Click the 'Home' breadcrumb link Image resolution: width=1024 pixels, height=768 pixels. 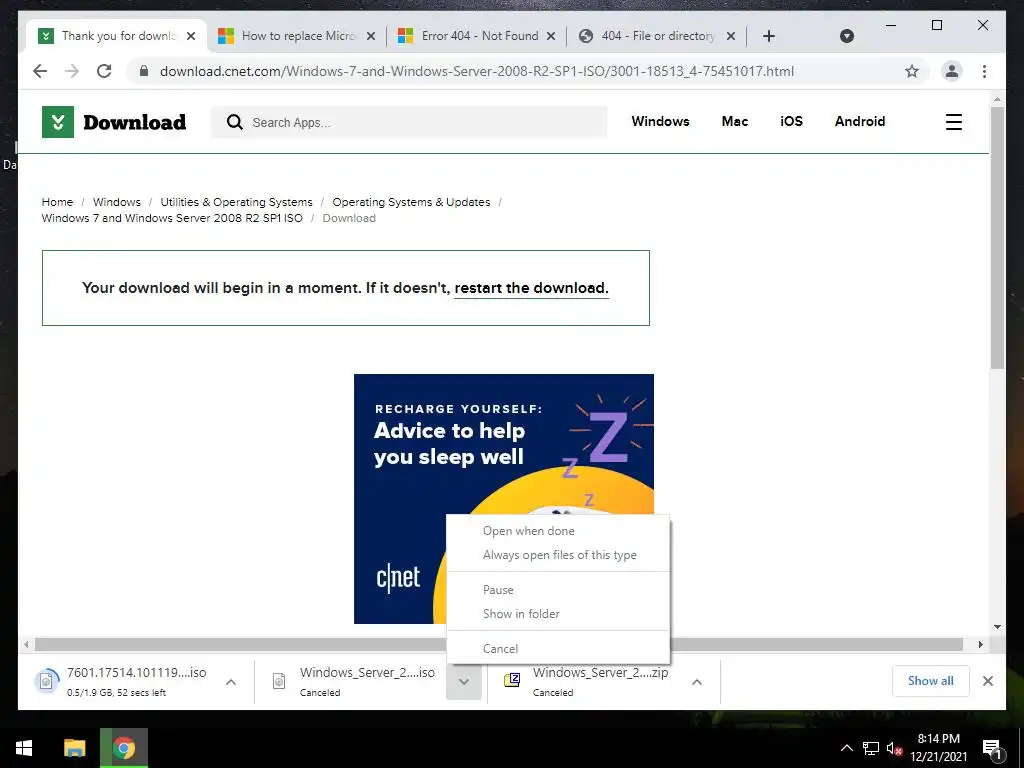point(57,202)
